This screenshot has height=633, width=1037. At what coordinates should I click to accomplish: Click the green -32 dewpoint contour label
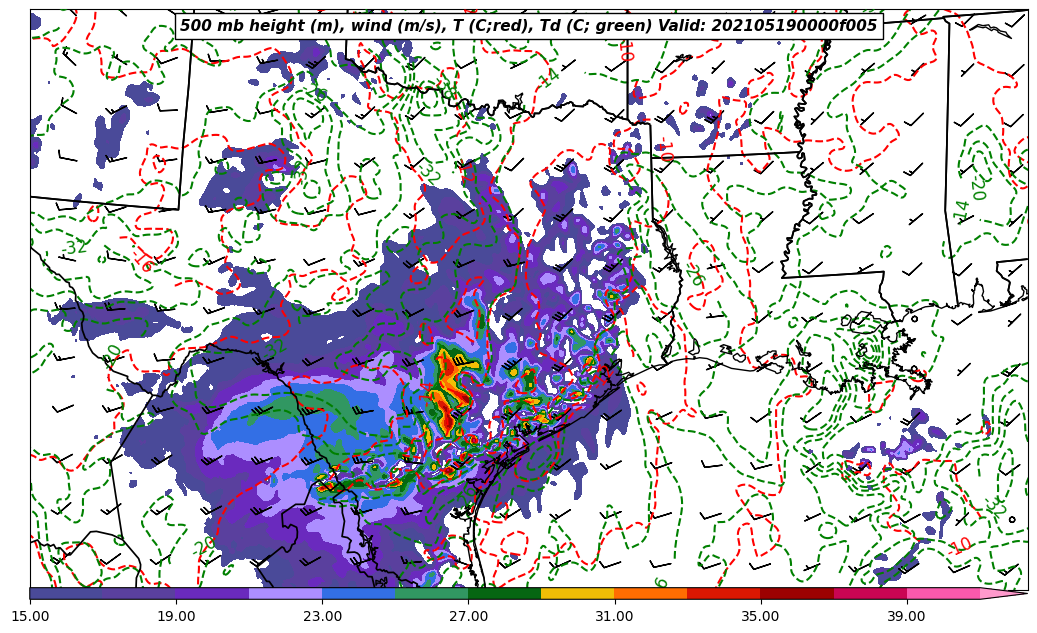tap(72, 247)
